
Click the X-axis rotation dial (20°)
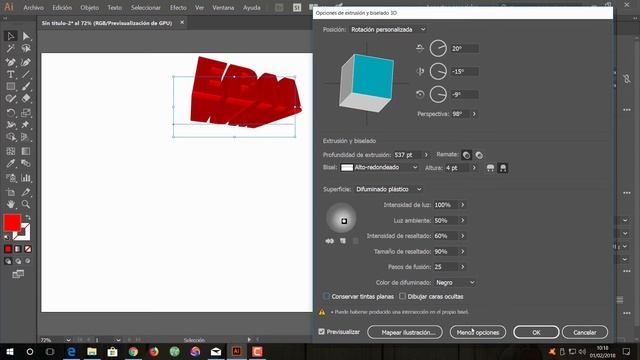click(438, 49)
